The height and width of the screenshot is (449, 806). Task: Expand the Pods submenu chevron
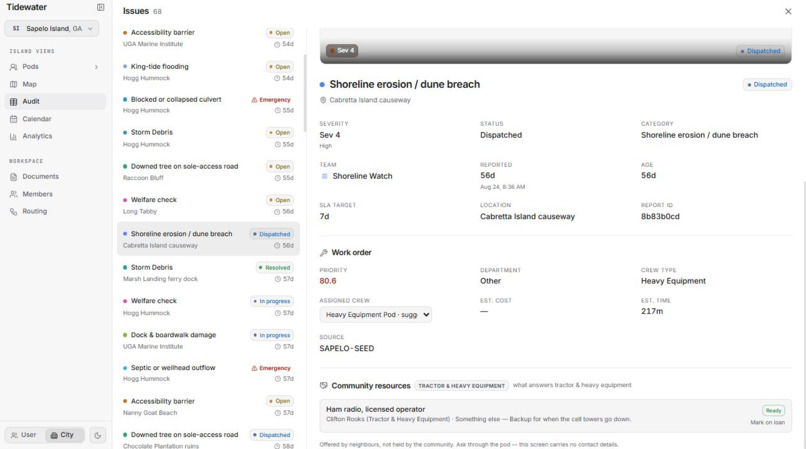coord(96,67)
